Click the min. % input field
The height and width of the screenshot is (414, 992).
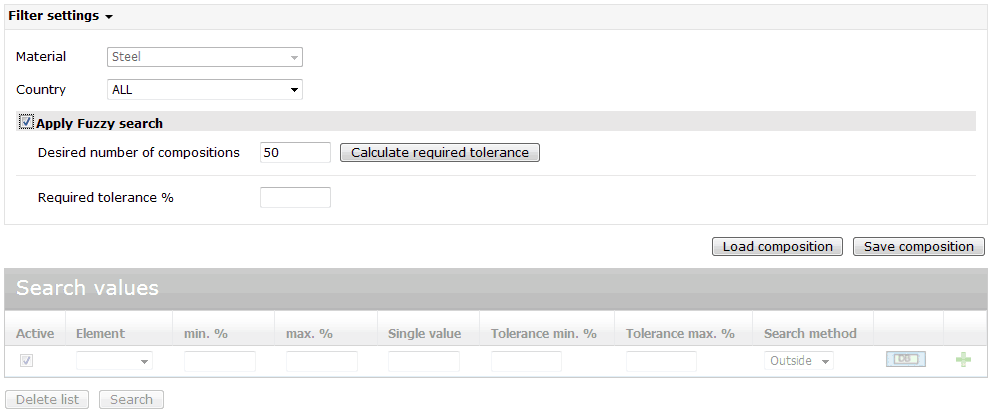[220, 361]
